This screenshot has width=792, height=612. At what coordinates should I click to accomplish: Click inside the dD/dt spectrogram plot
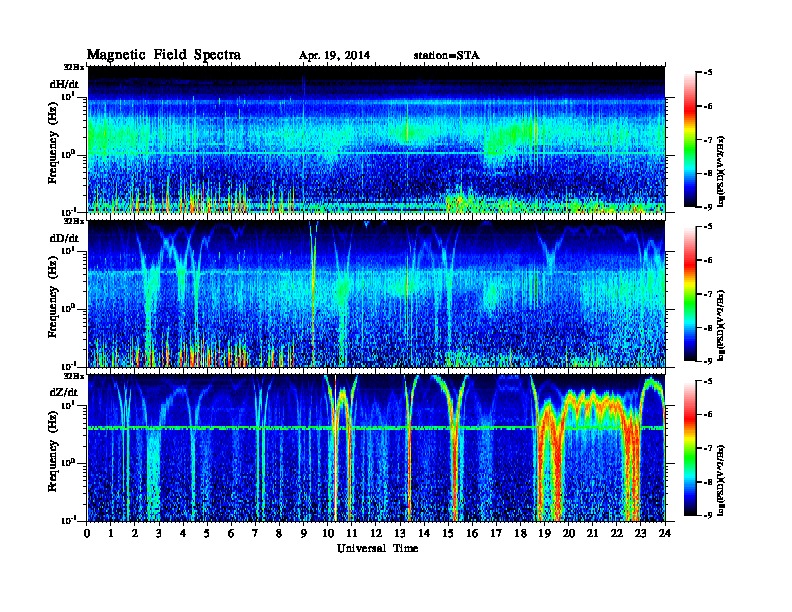pos(376,293)
